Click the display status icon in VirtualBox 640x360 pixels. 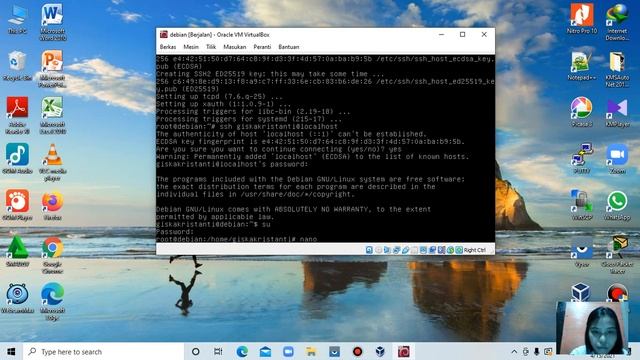click(x=423, y=250)
